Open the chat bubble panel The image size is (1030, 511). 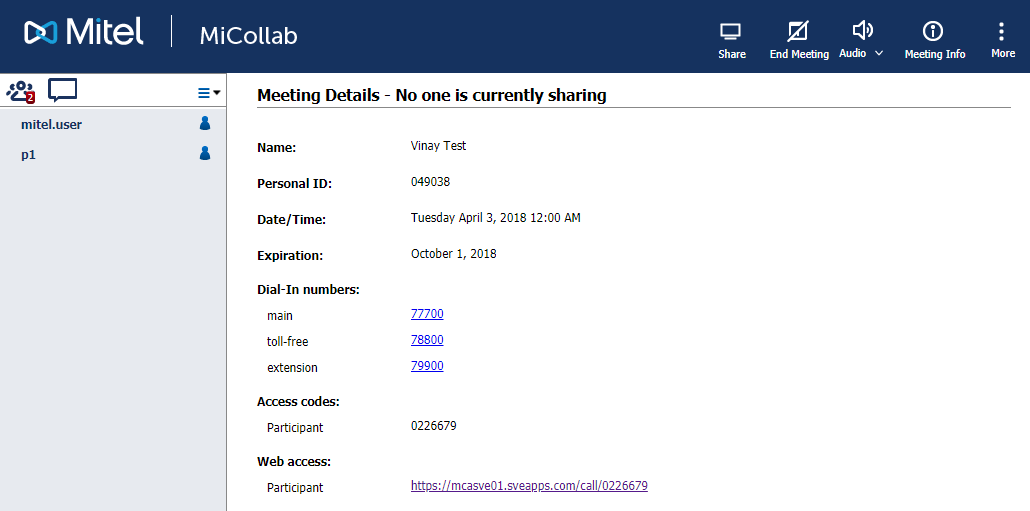(63, 91)
